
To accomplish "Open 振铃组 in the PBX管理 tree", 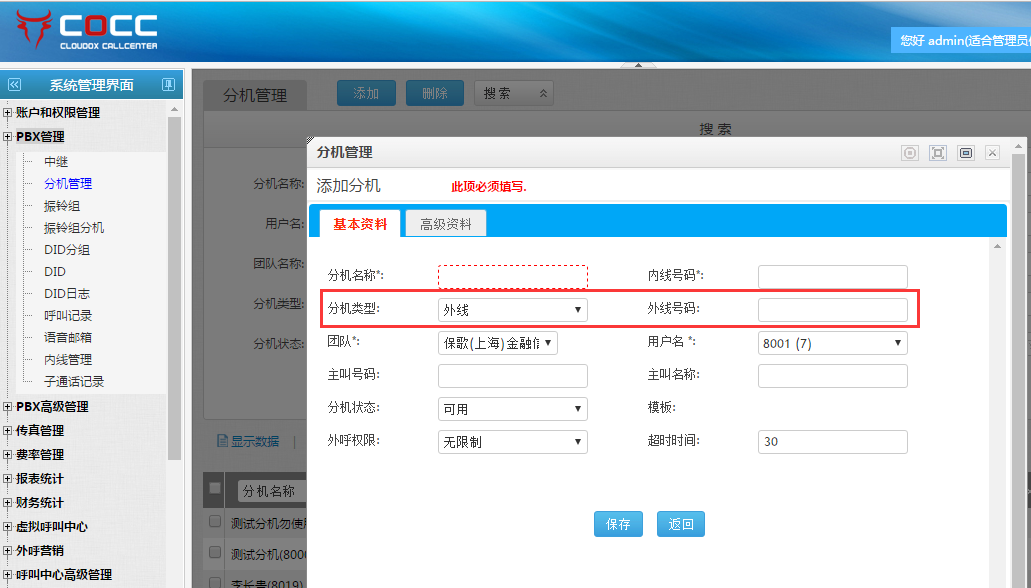I will [62, 206].
